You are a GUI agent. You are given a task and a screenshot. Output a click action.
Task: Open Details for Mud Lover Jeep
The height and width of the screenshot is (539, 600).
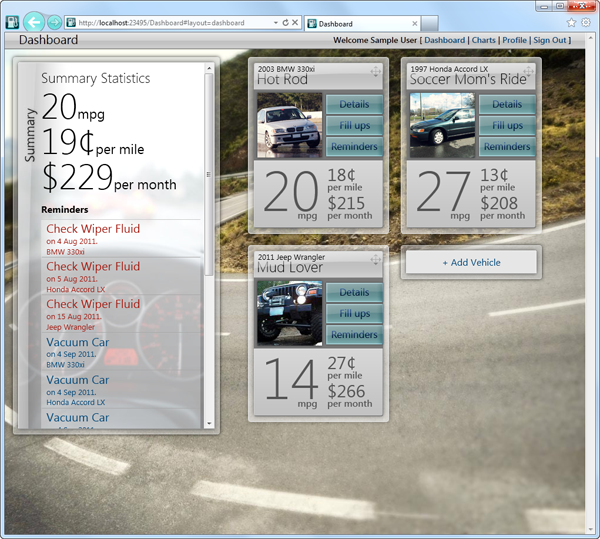tap(354, 292)
